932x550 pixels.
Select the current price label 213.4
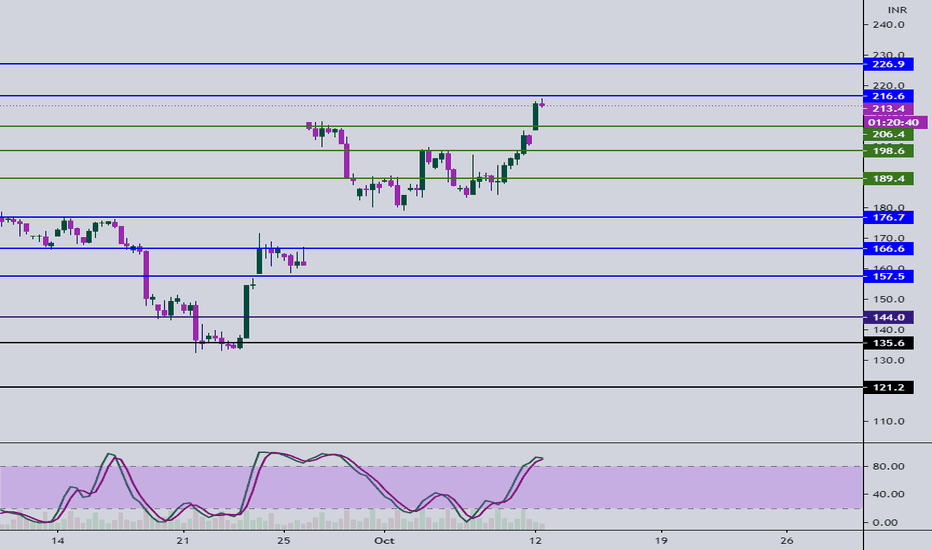[x=888, y=109]
